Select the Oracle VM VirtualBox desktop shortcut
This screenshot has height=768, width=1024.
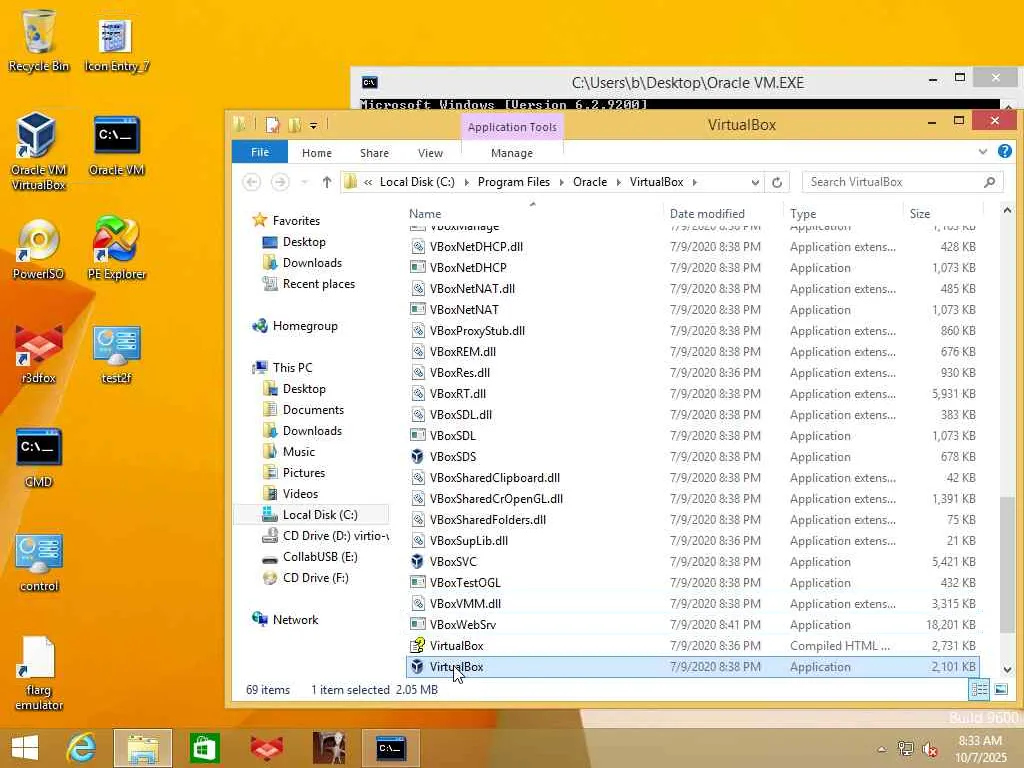click(39, 151)
